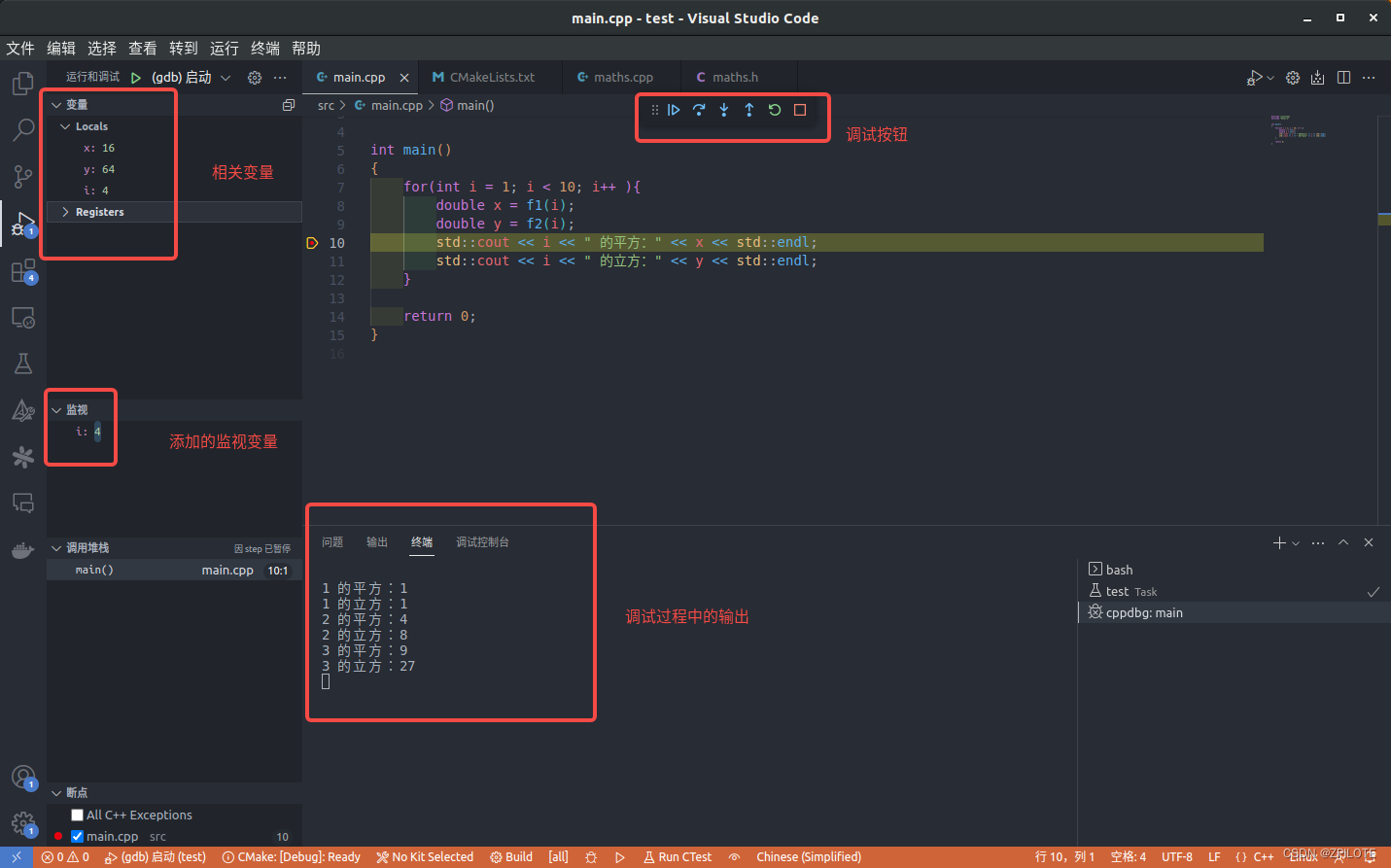Open the CMake view icon

click(23, 410)
